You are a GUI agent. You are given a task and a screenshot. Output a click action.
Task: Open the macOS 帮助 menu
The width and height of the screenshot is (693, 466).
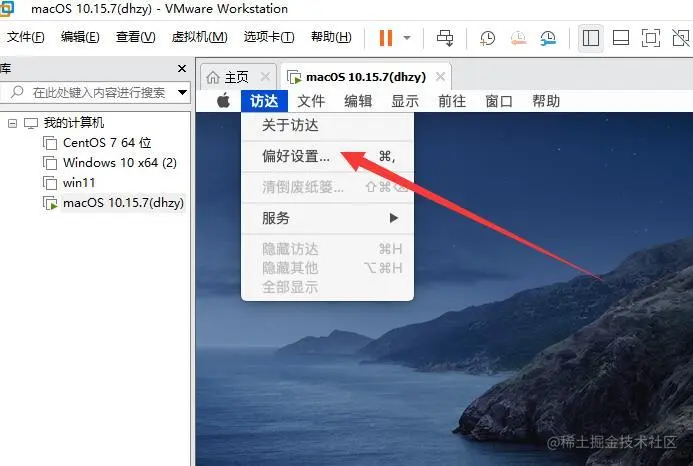546,101
